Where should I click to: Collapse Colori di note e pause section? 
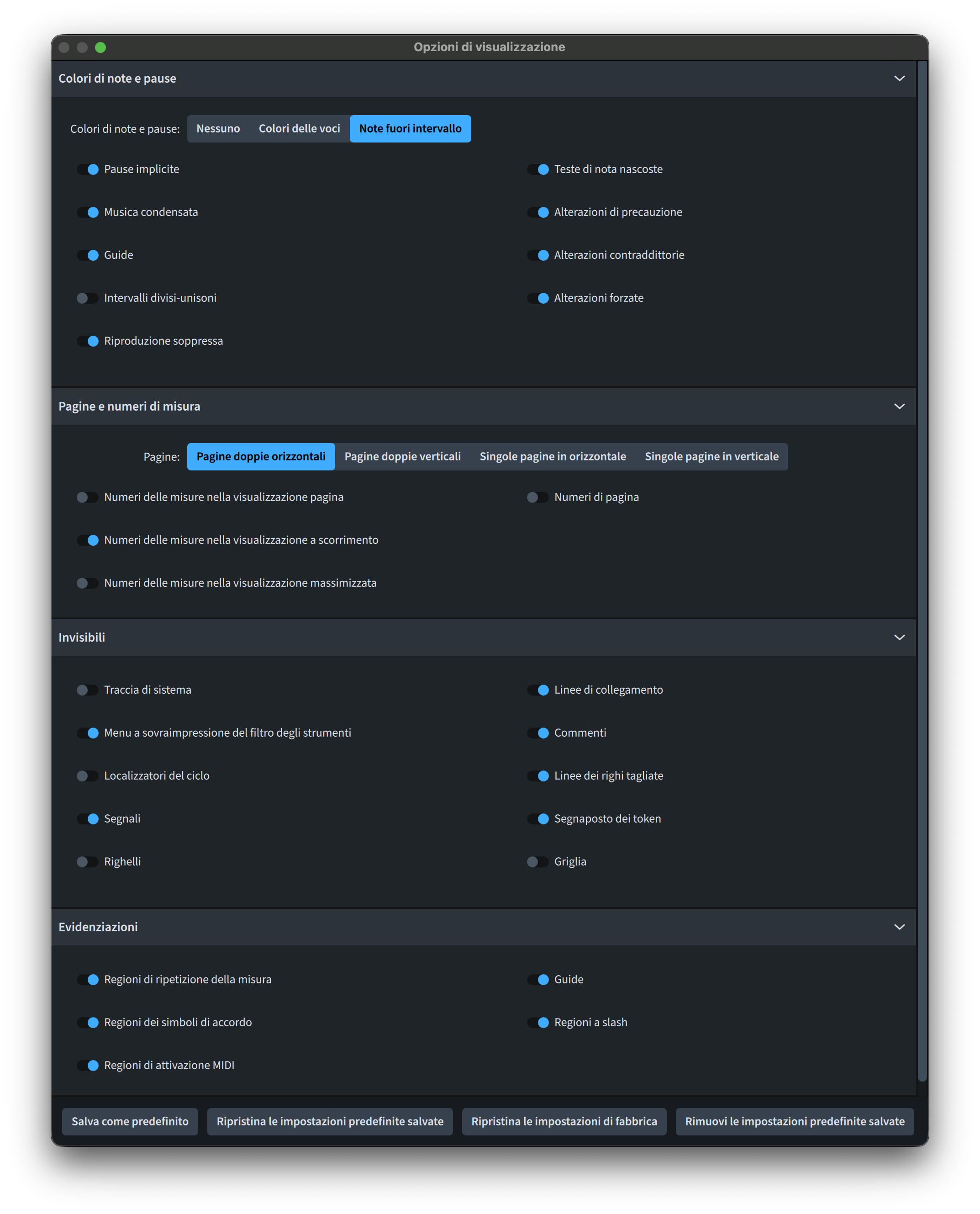[x=899, y=79]
